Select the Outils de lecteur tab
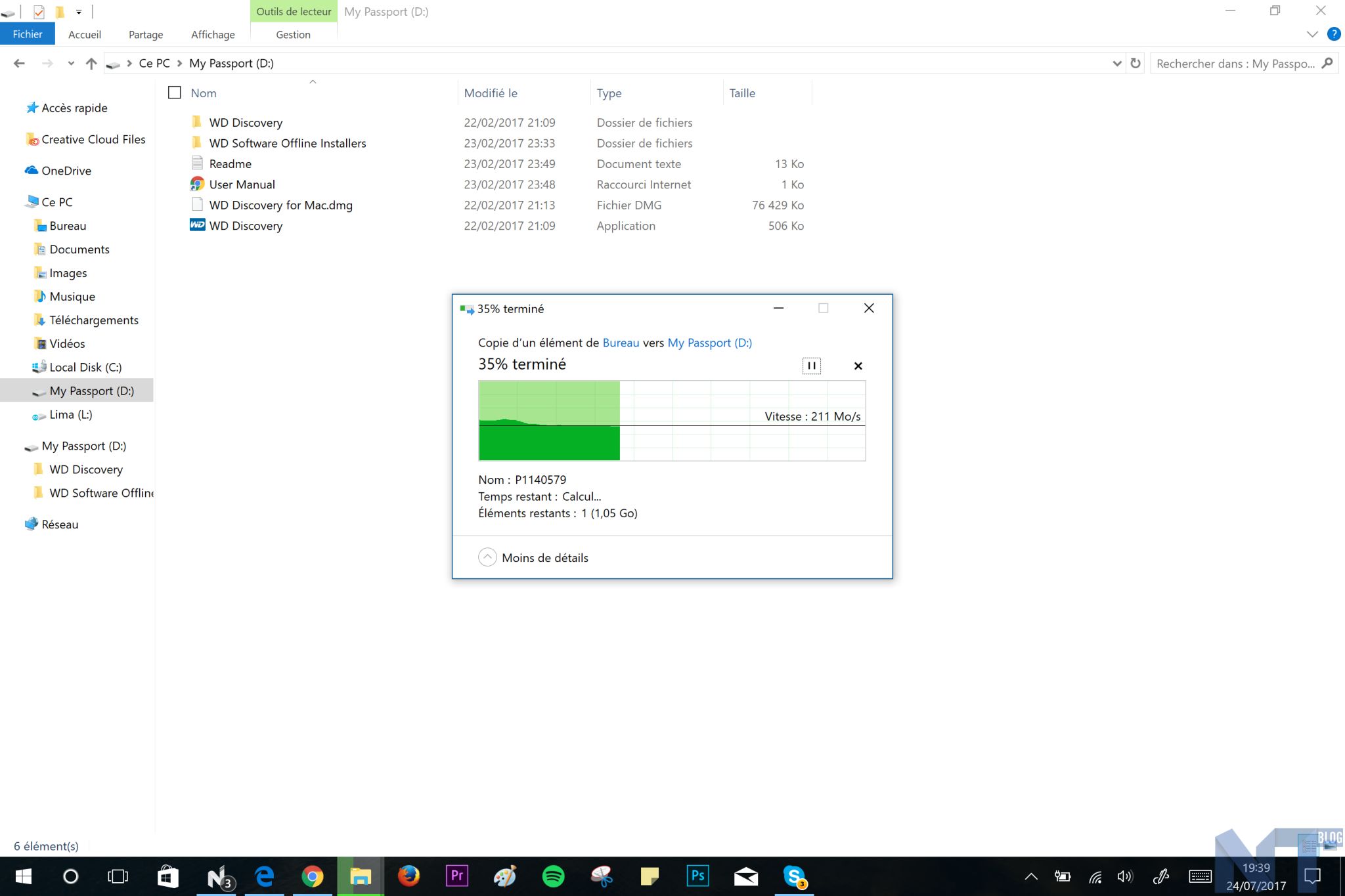This screenshot has width=1345, height=896. tap(294, 11)
